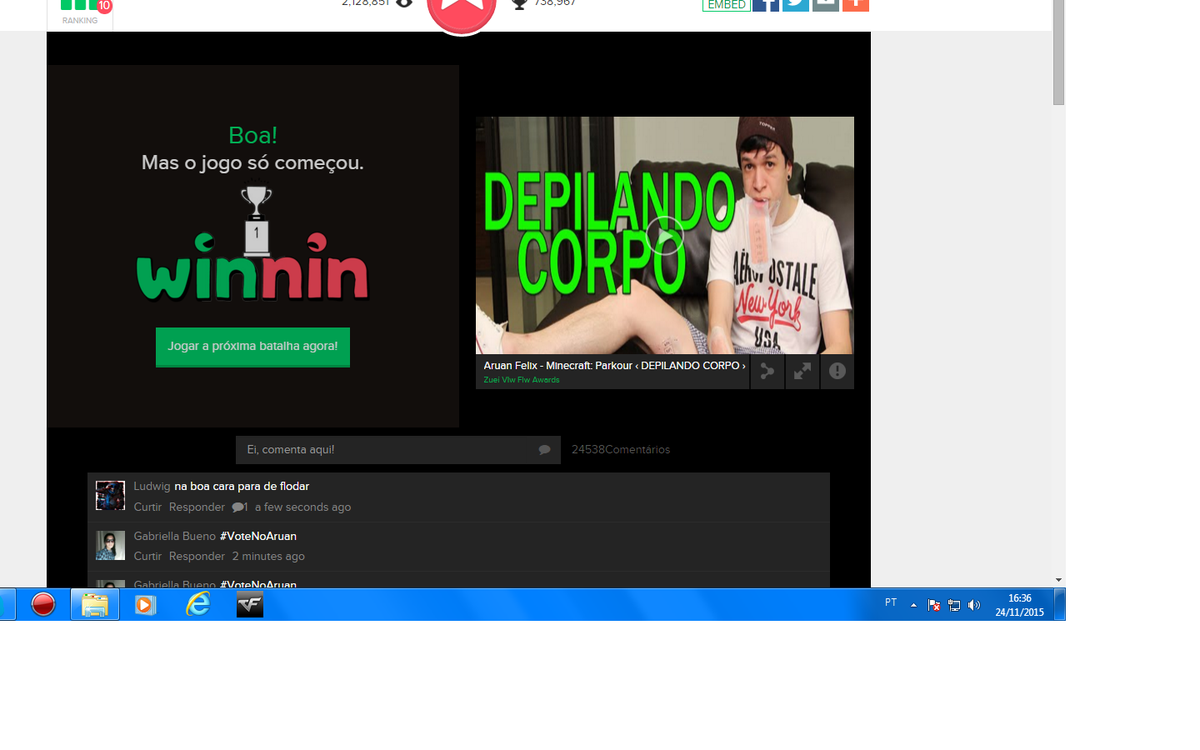The image size is (1200, 750).
Task: Click the Show desktop strip
Action: point(1059,604)
